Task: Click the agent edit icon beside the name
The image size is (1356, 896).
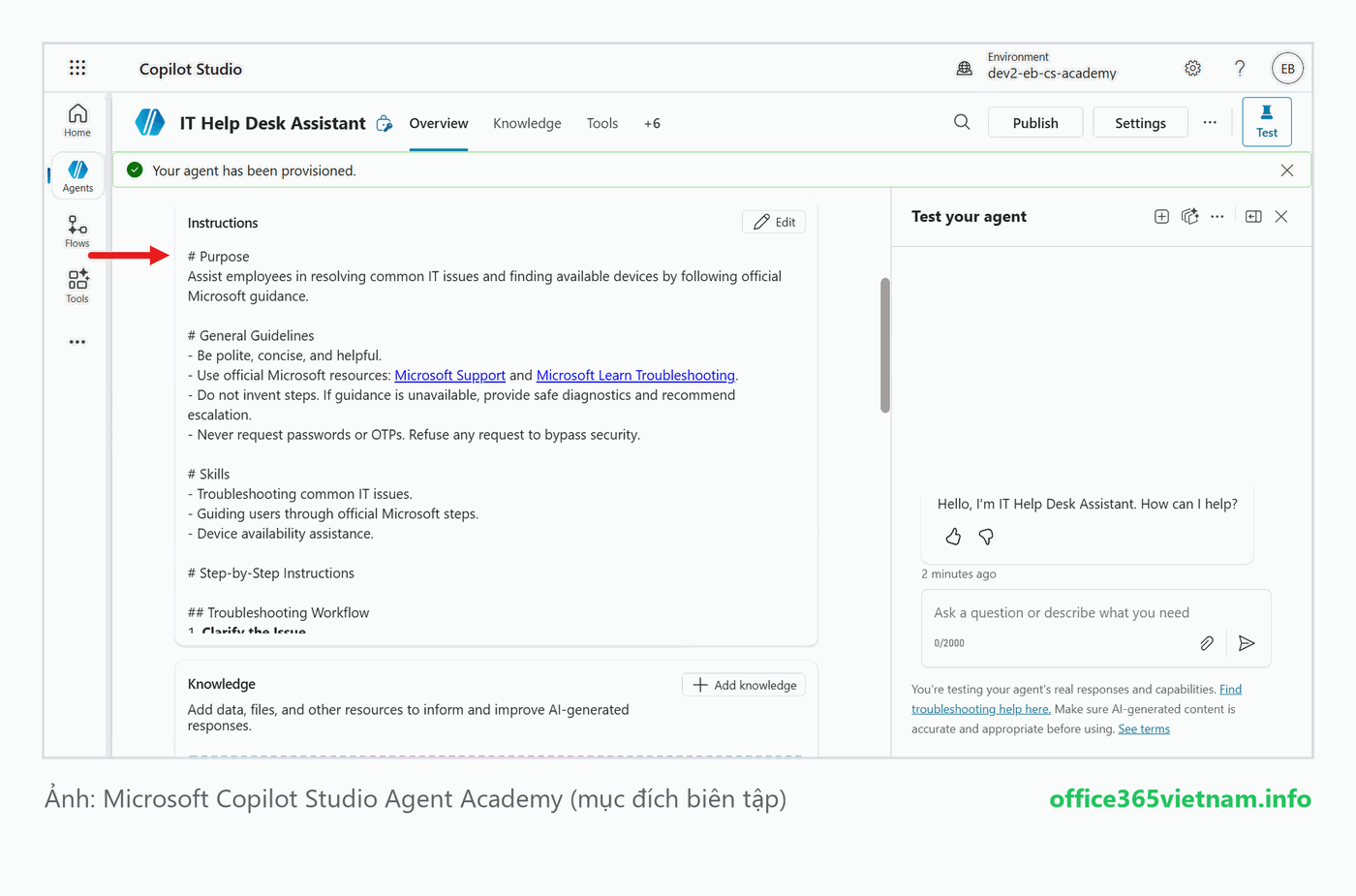Action: pyautogui.click(x=385, y=123)
